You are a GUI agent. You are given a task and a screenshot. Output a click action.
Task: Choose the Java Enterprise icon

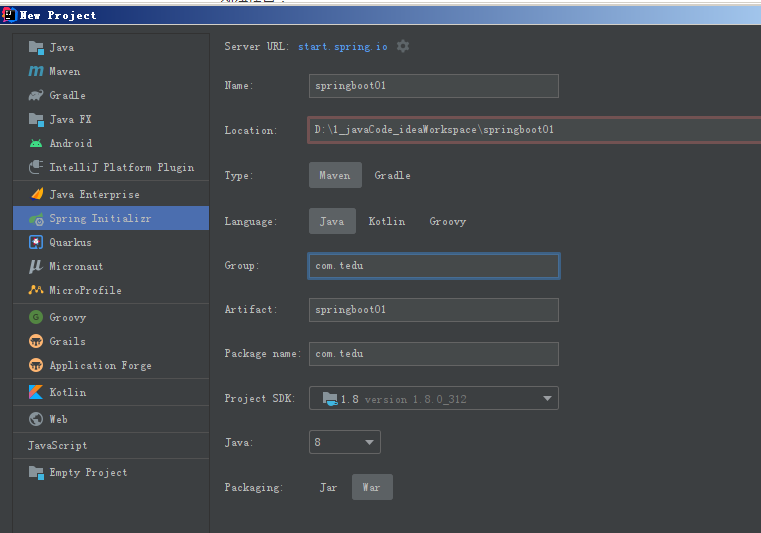coord(37,194)
